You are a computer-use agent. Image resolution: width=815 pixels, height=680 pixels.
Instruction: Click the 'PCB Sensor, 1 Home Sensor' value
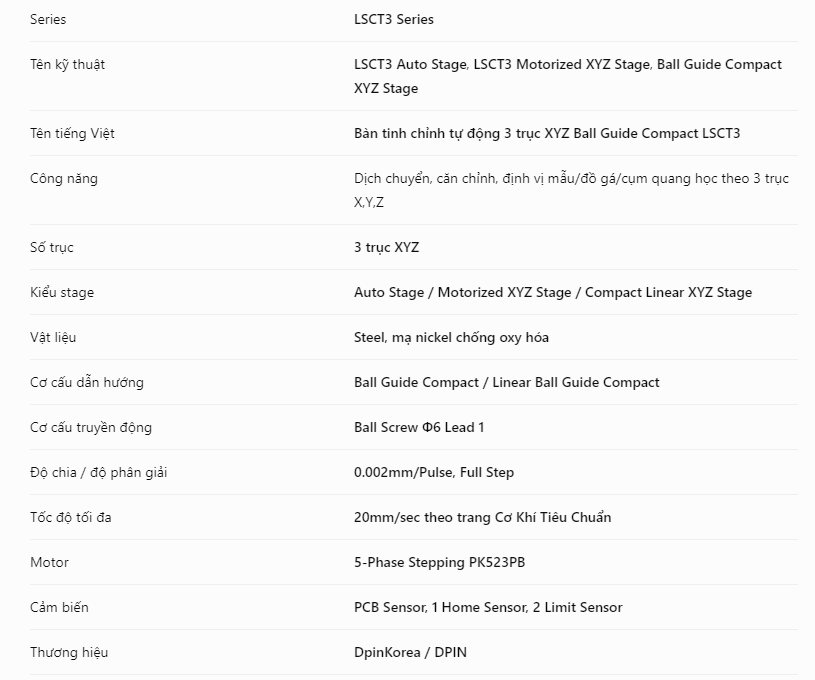coord(488,608)
